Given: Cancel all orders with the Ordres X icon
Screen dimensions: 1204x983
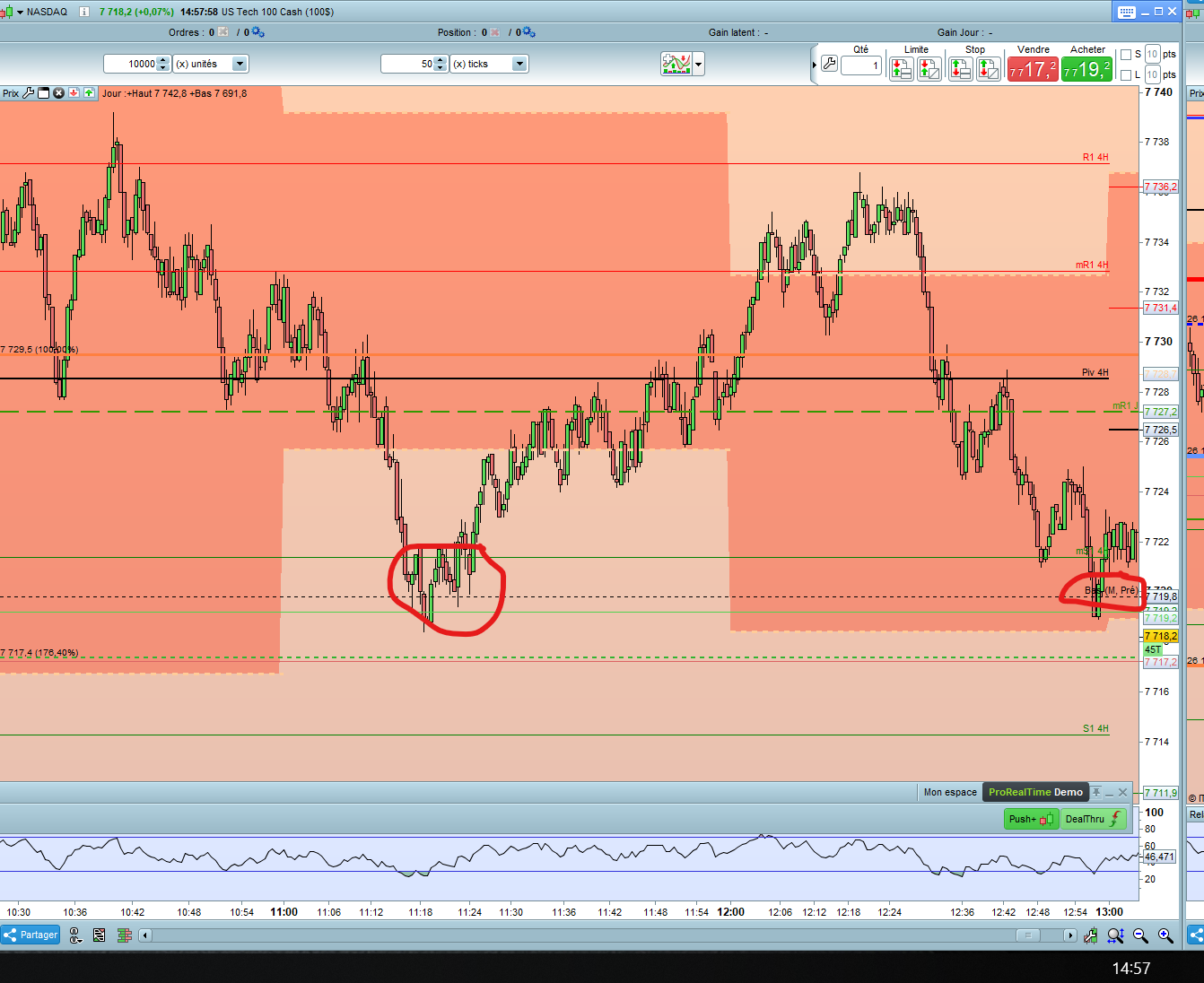Looking at the screenshot, I should point(223,32).
